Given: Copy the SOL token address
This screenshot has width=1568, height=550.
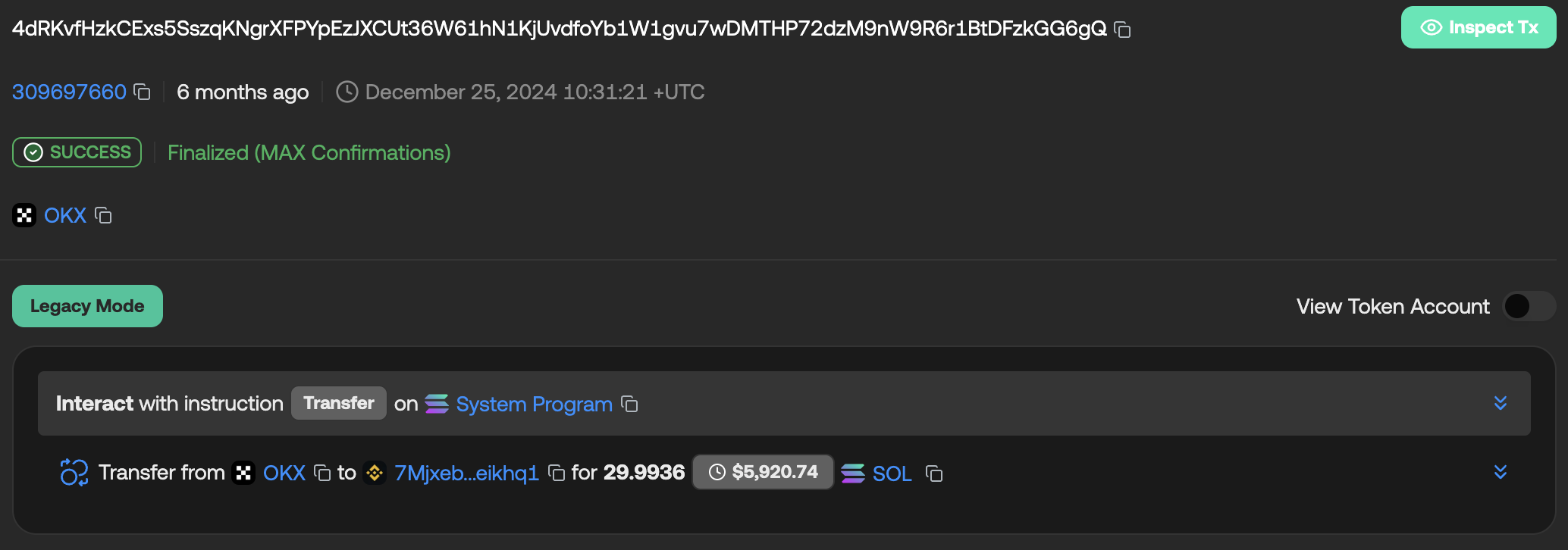Looking at the screenshot, I should pyautogui.click(x=934, y=473).
